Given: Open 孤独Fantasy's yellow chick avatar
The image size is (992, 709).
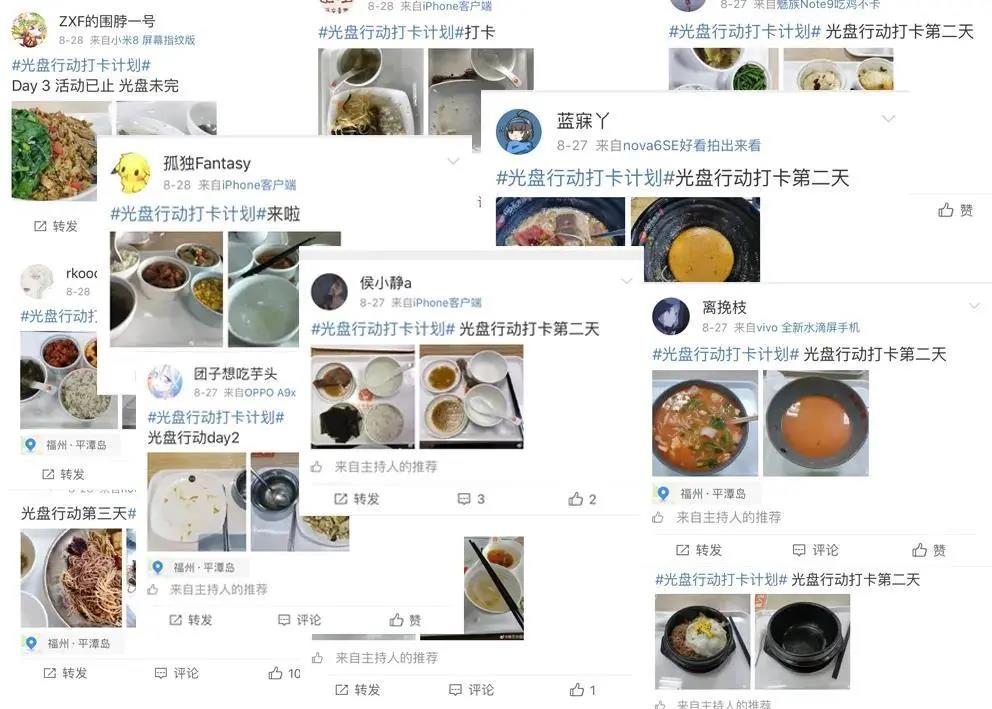Looking at the screenshot, I should [x=132, y=173].
